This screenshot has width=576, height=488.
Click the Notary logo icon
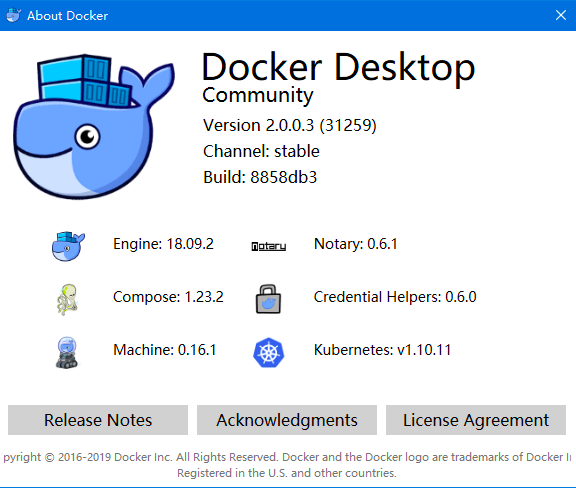[269, 246]
